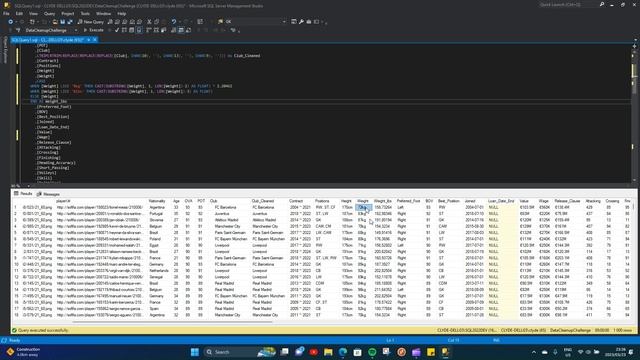This screenshot has height=360, width=640.
Task: Click the Release_Clause column header
Action: click(x=567, y=201)
